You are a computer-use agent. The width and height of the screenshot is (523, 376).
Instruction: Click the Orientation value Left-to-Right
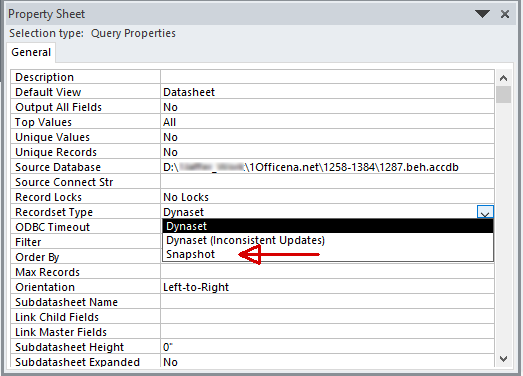(327, 287)
